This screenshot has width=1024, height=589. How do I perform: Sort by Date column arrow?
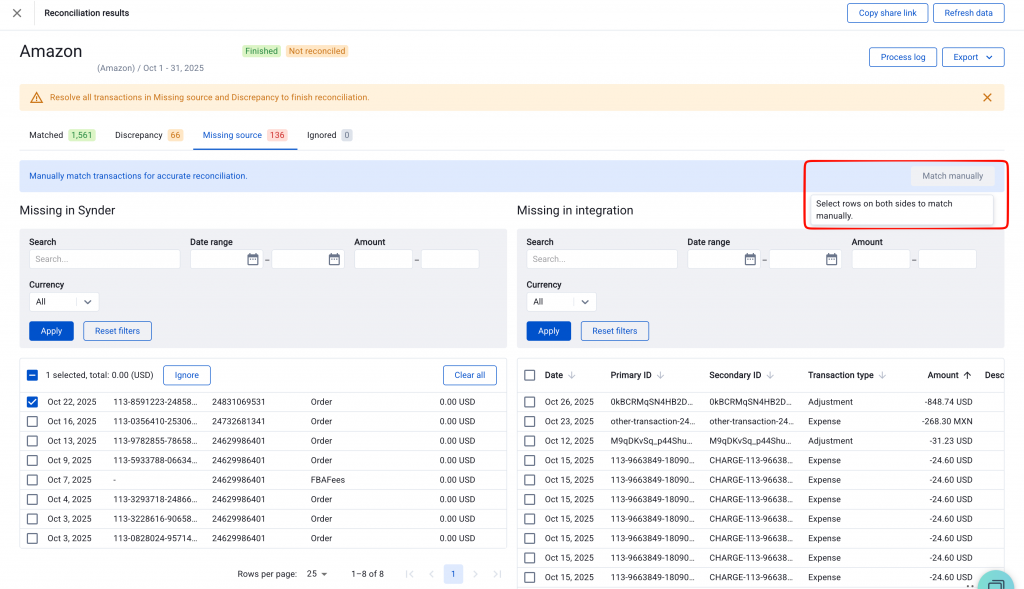coord(571,375)
